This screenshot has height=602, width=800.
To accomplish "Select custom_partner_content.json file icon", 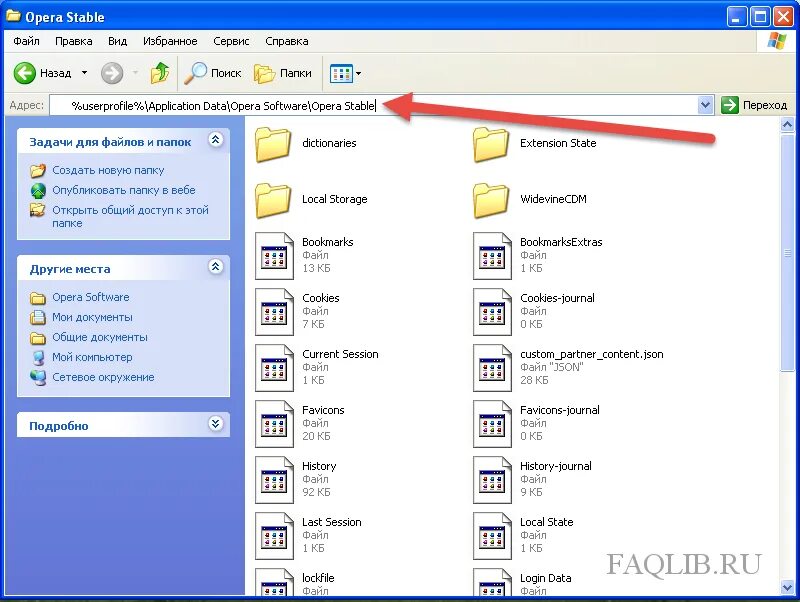I will point(492,368).
